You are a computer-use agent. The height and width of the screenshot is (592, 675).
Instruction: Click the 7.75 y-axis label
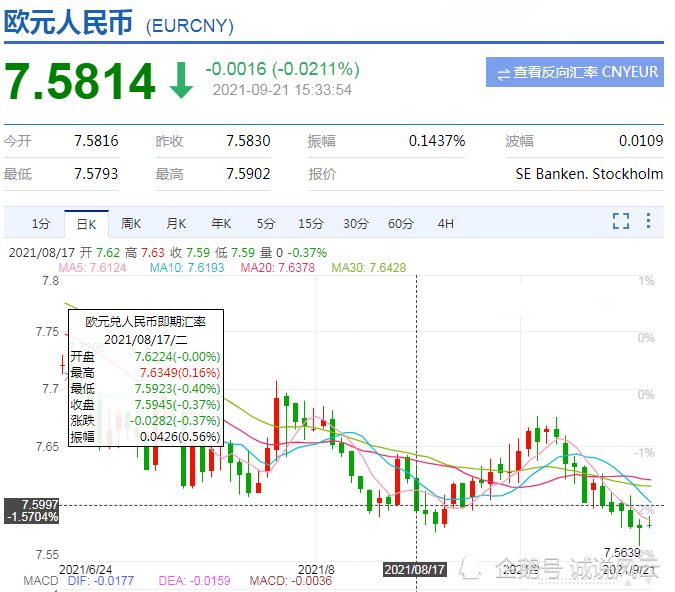(x=47, y=332)
